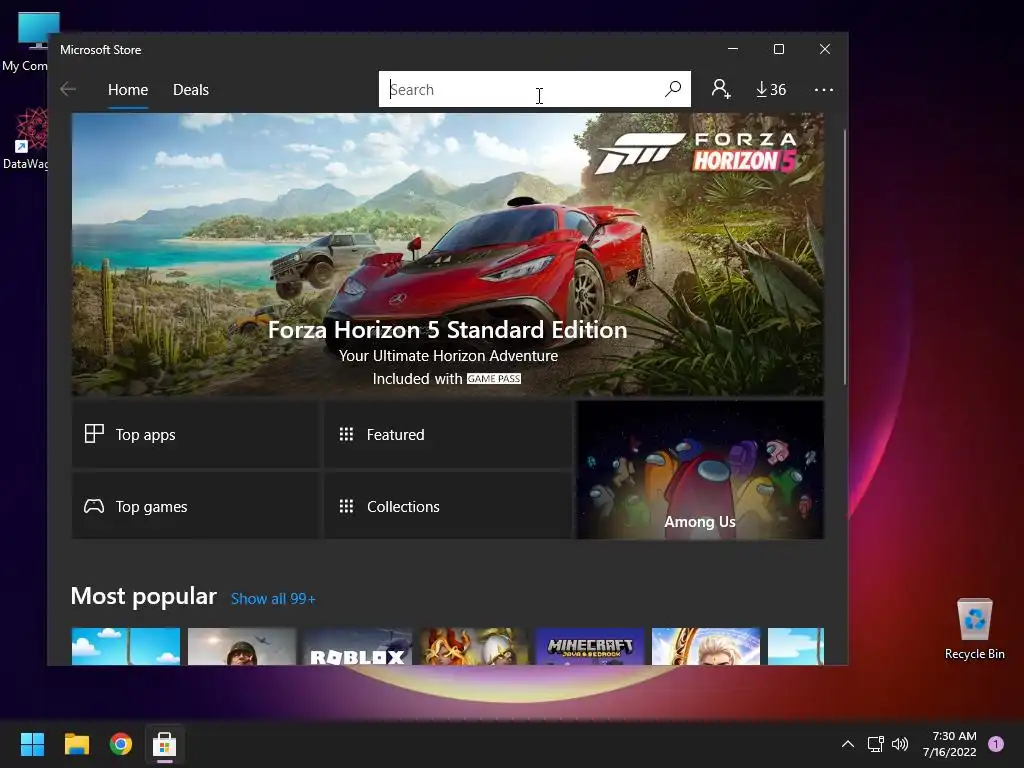Open the Top games tile
Viewport: 1024px width, 768px height.
coord(195,506)
